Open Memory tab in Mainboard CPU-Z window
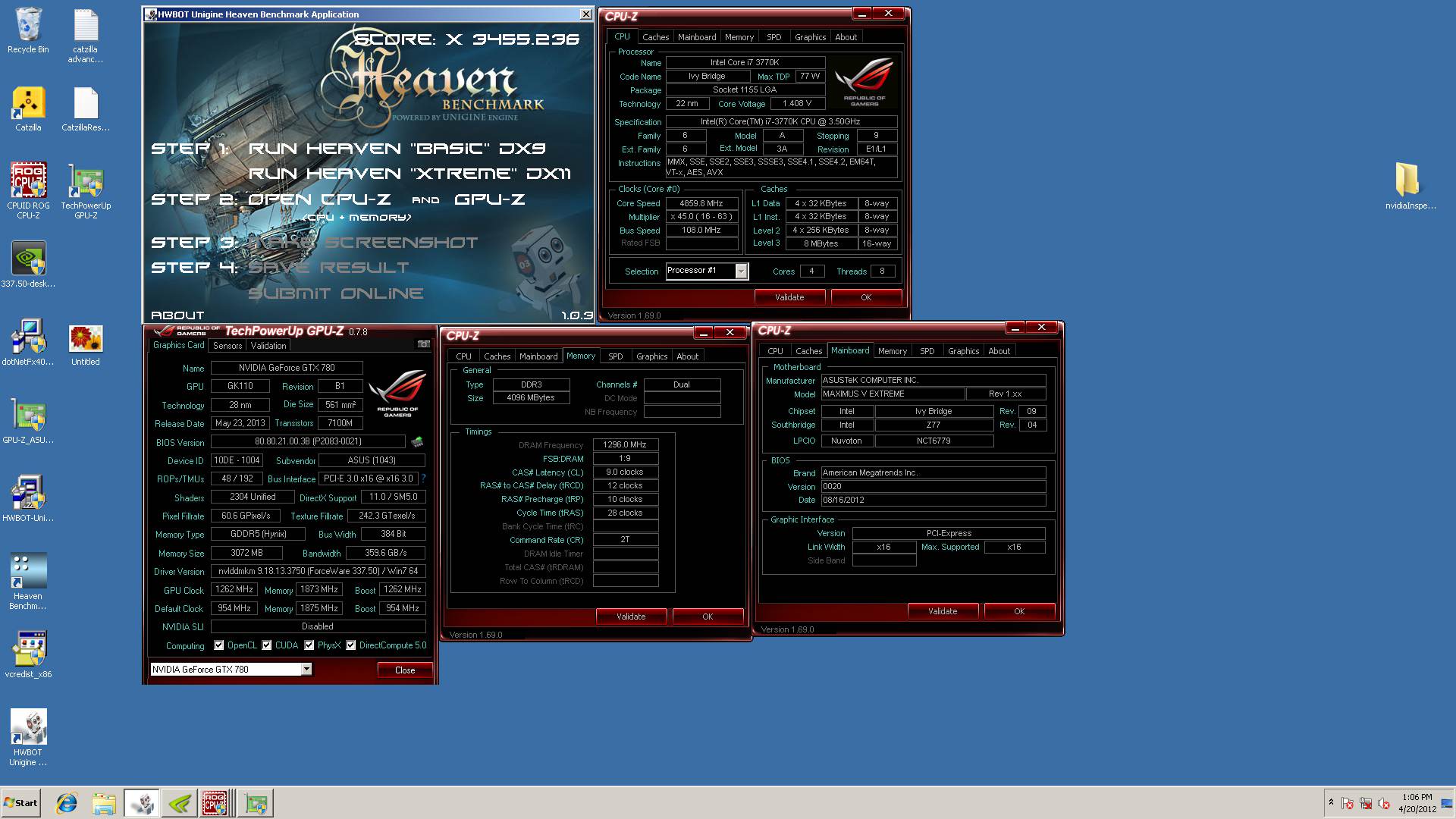The image size is (1456, 819). 892,351
